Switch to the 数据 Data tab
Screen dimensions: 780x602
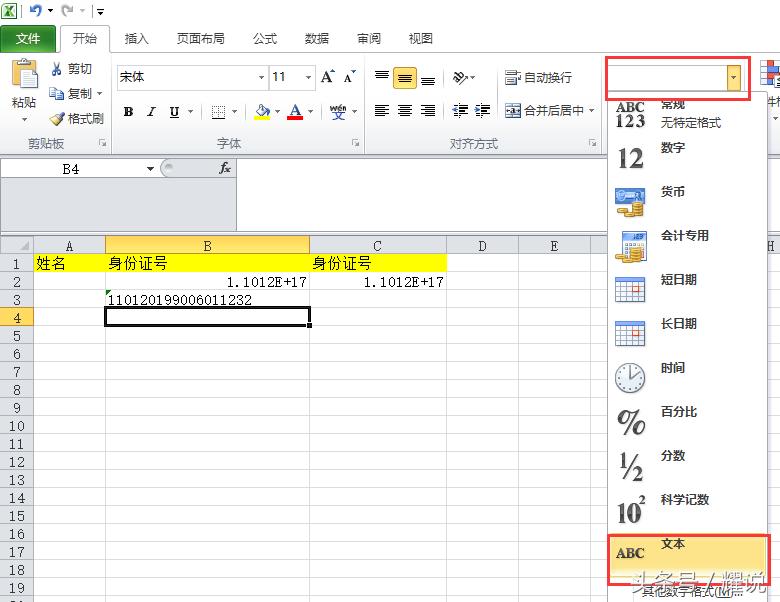(x=316, y=39)
